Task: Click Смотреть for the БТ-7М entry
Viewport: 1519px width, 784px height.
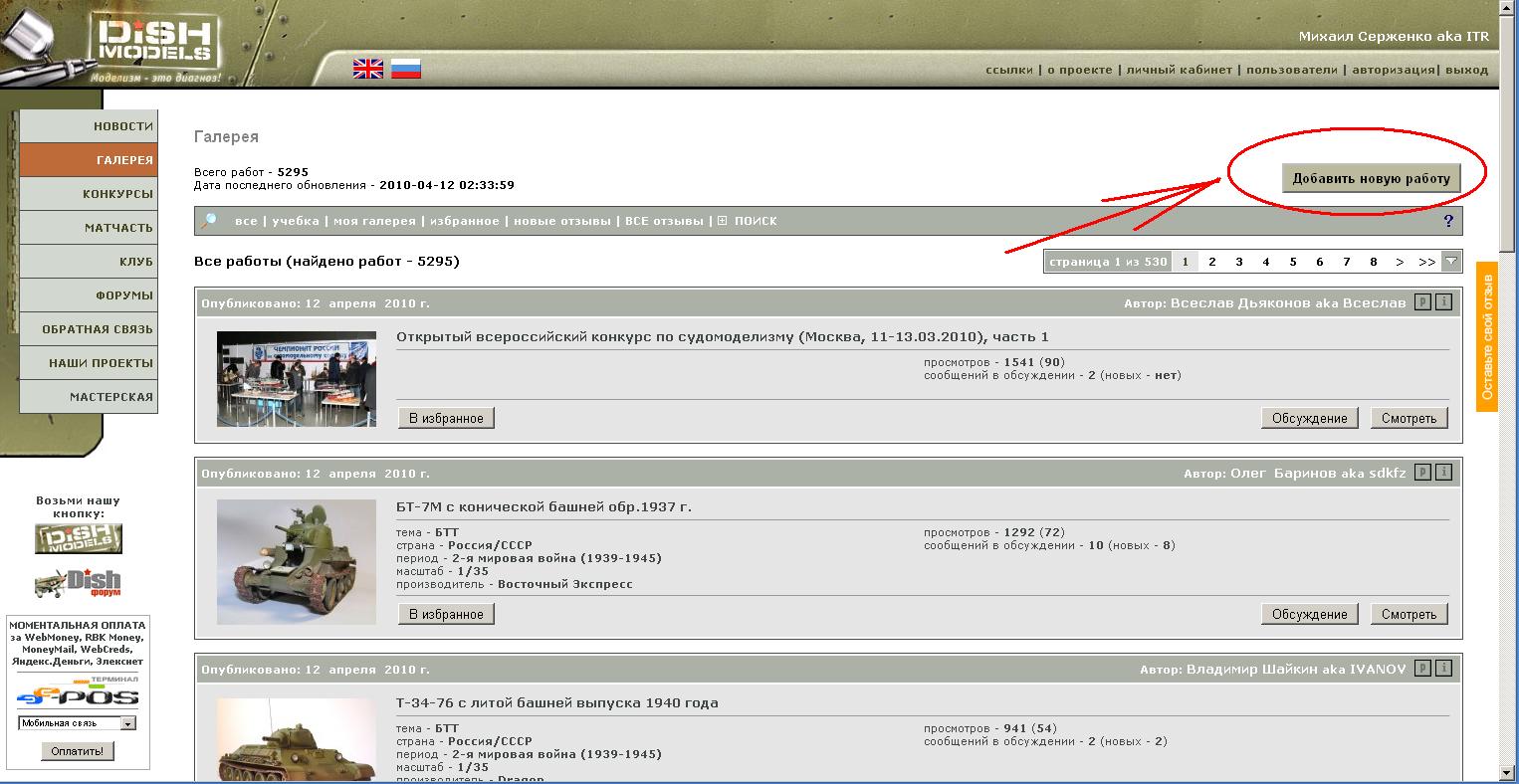Action: (1409, 614)
